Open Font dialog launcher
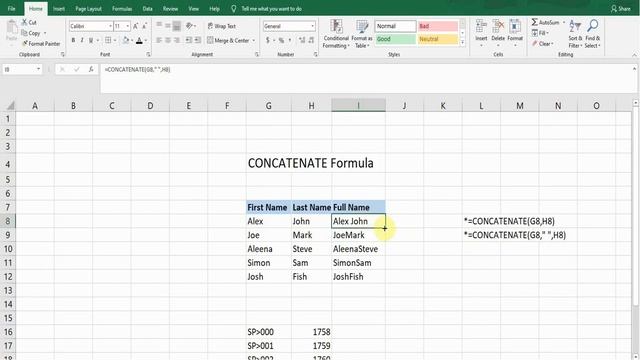The width and height of the screenshot is (640, 360). coord(149,54)
